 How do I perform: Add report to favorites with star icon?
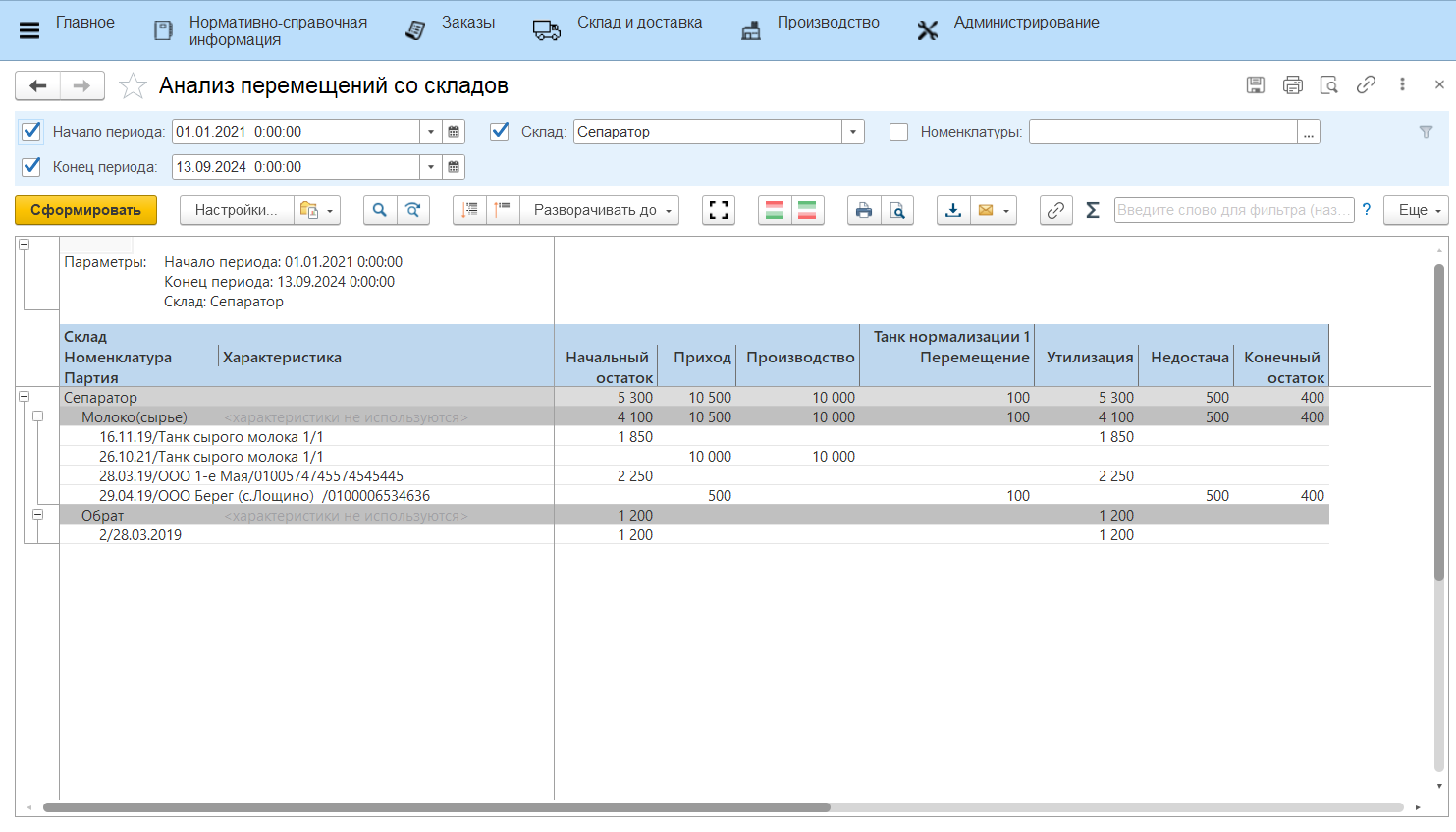[133, 86]
